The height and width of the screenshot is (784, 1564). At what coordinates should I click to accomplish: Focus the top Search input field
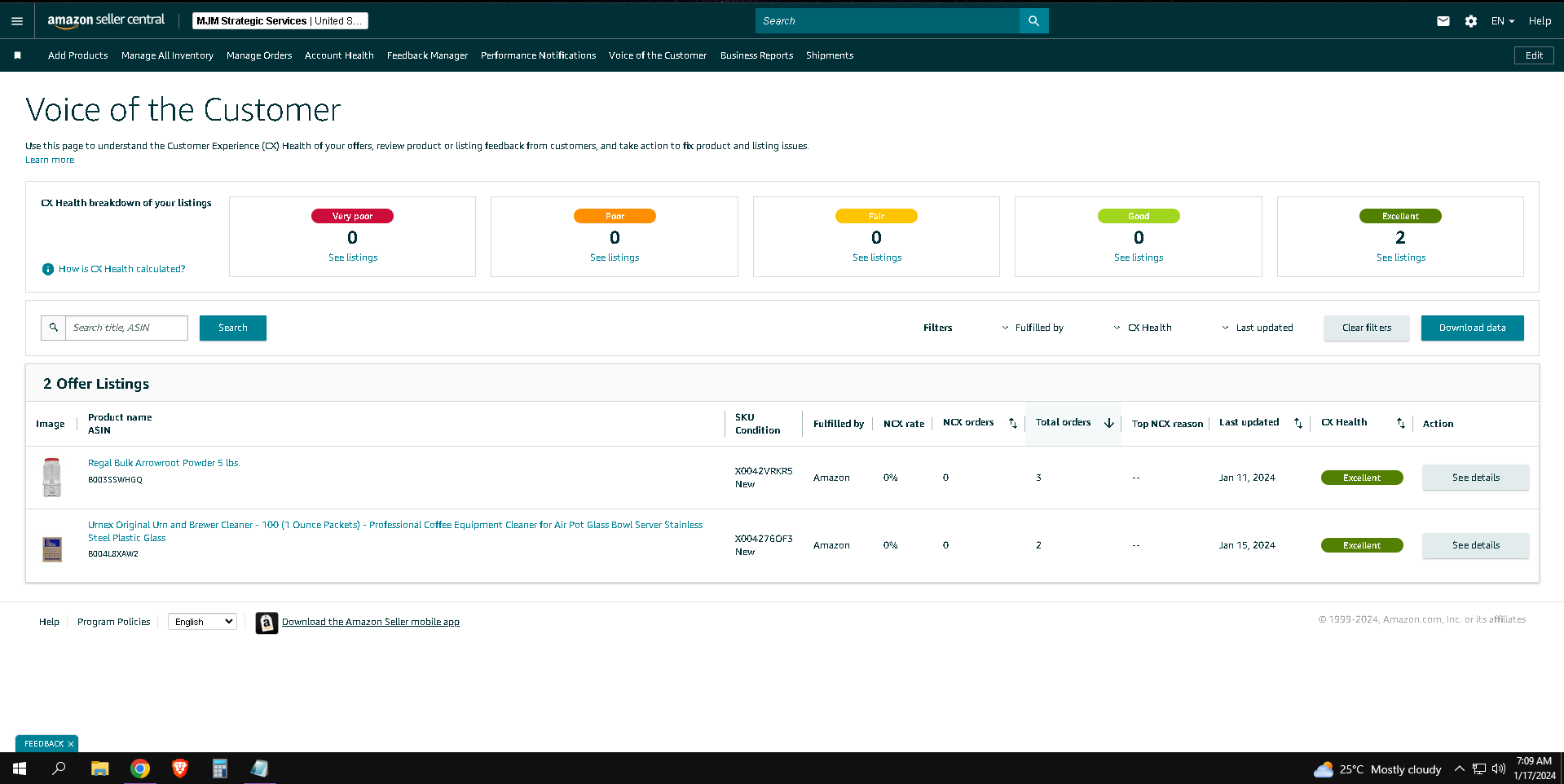pyautogui.click(x=888, y=21)
